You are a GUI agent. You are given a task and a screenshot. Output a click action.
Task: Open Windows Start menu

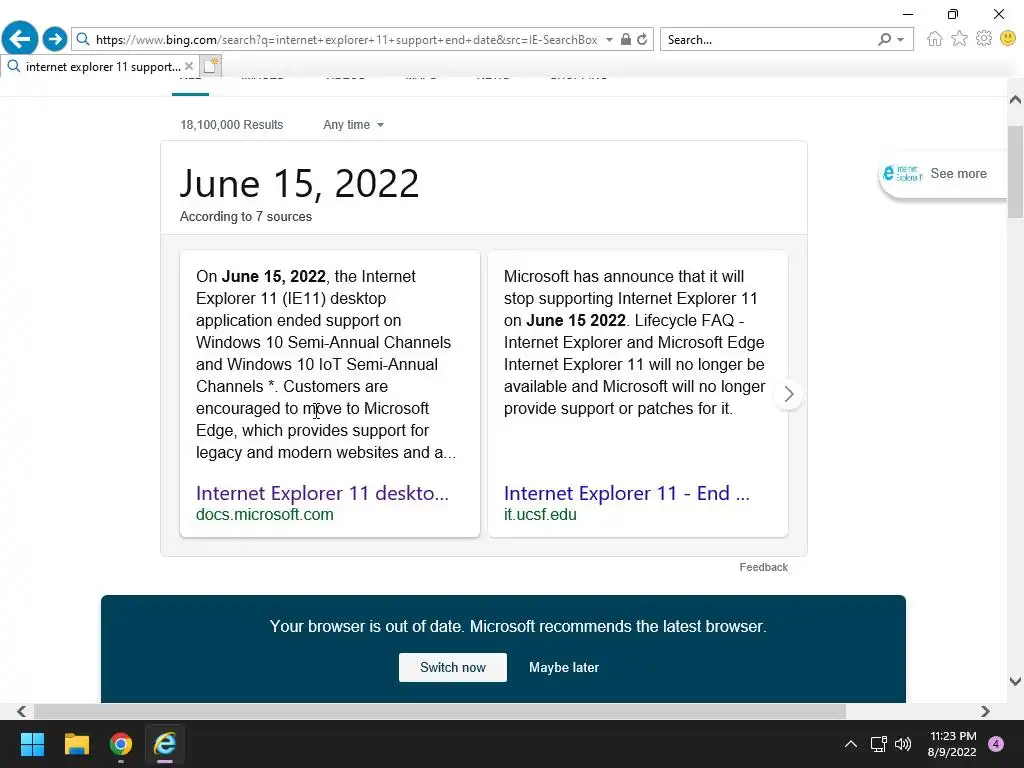32,744
